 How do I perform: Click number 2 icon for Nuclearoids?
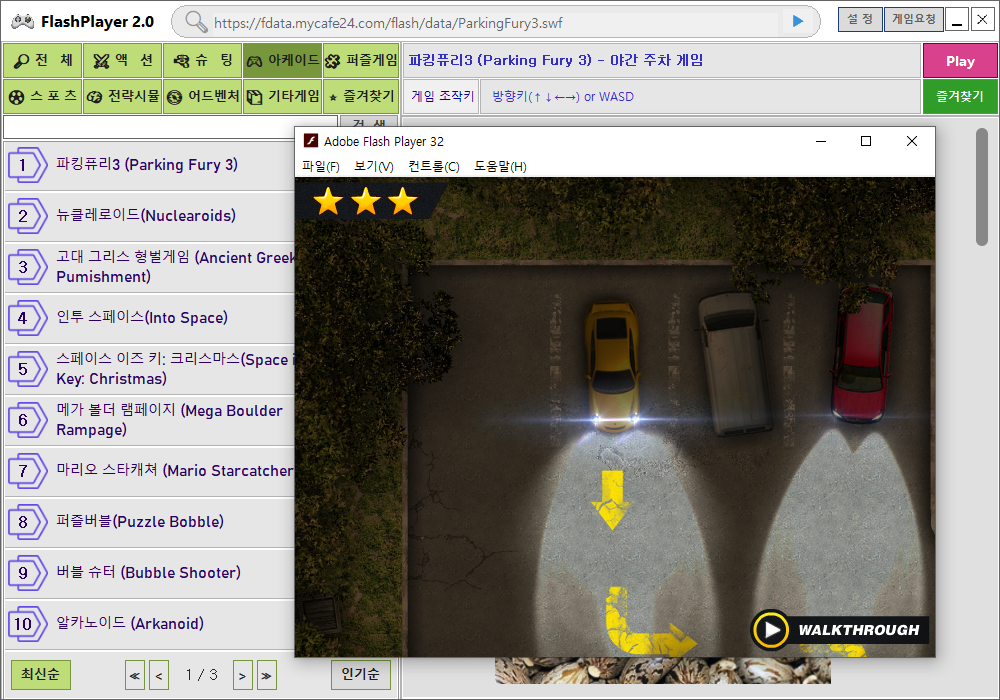(x=27, y=216)
